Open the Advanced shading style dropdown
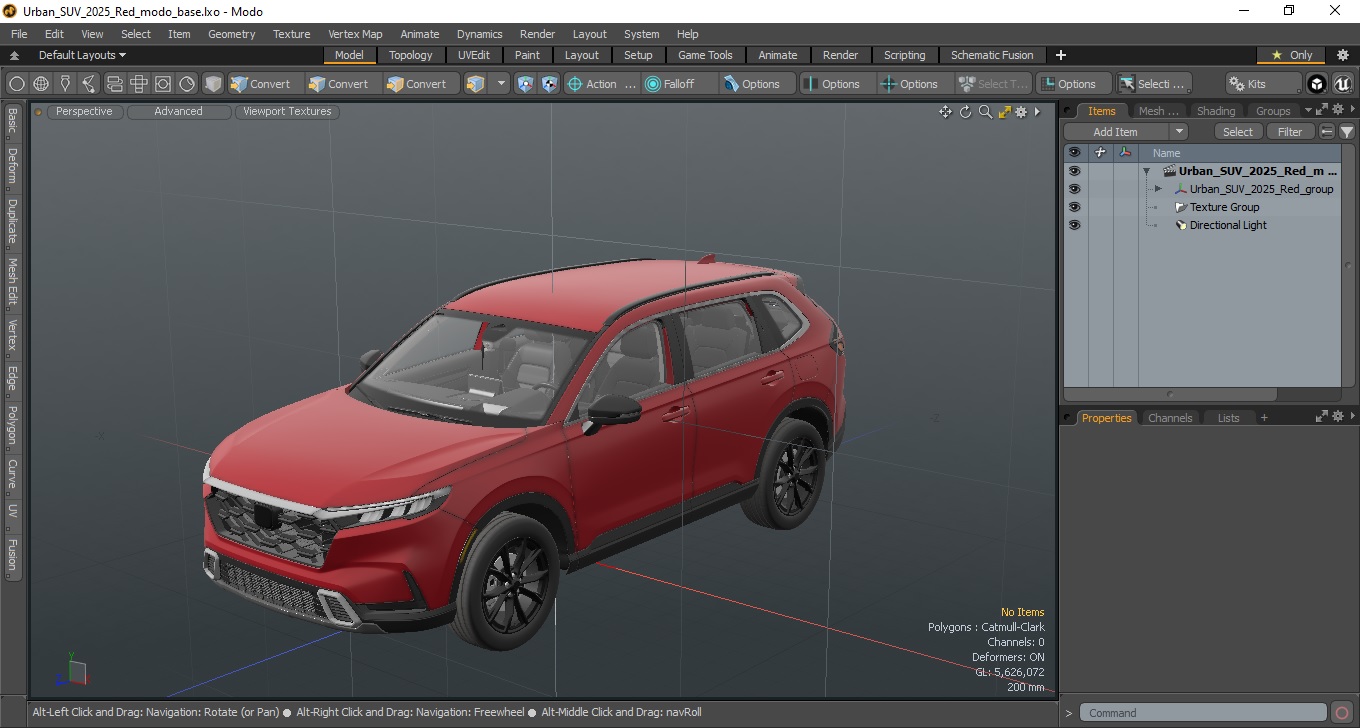Viewport: 1360px width, 728px height. (x=178, y=112)
